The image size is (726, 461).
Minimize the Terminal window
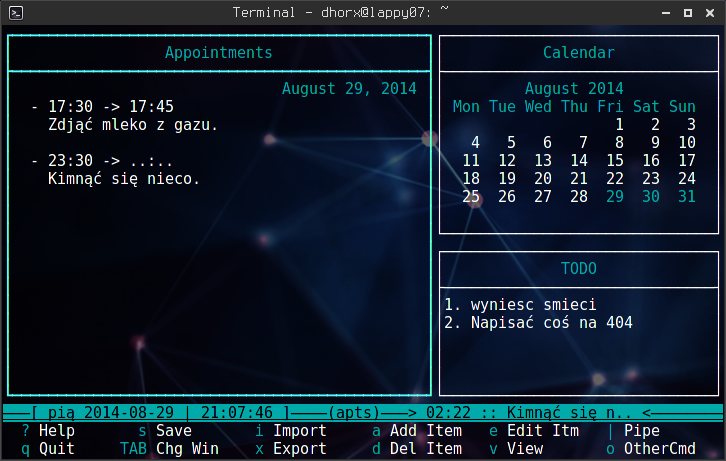pos(666,13)
